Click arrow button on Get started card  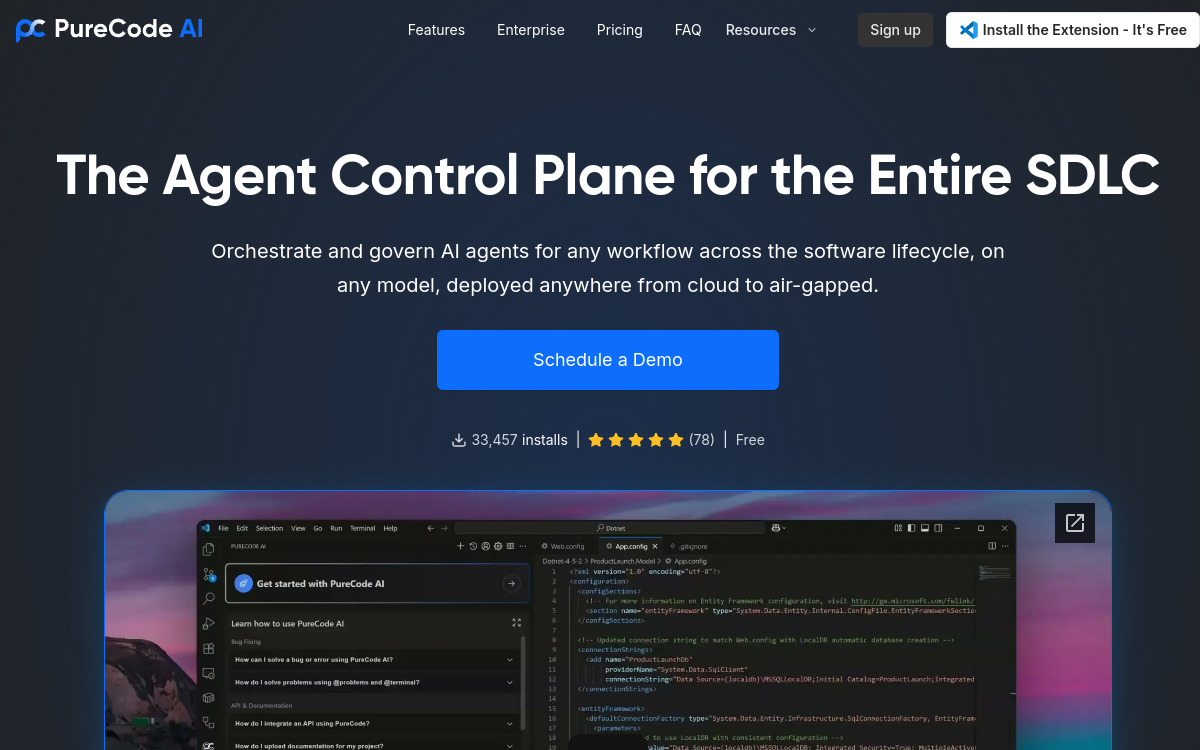pos(511,583)
